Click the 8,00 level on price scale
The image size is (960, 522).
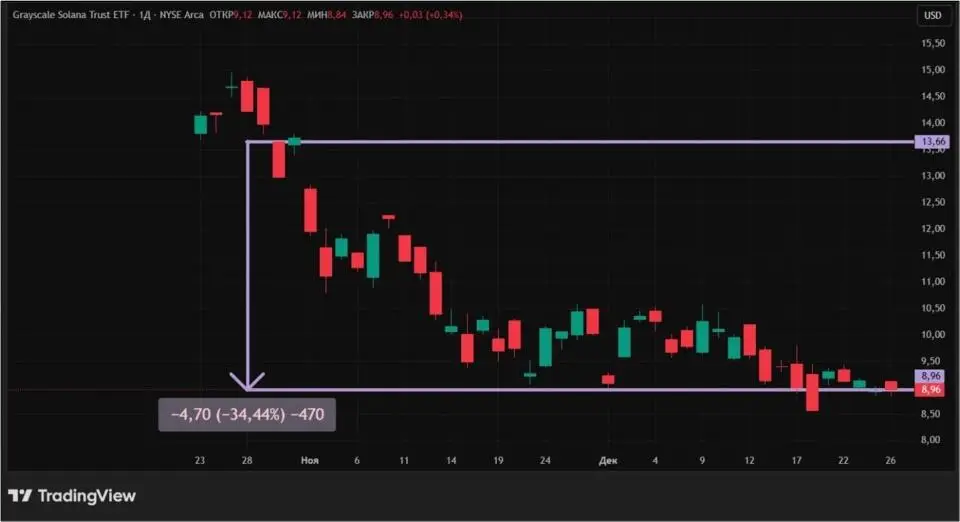click(932, 440)
